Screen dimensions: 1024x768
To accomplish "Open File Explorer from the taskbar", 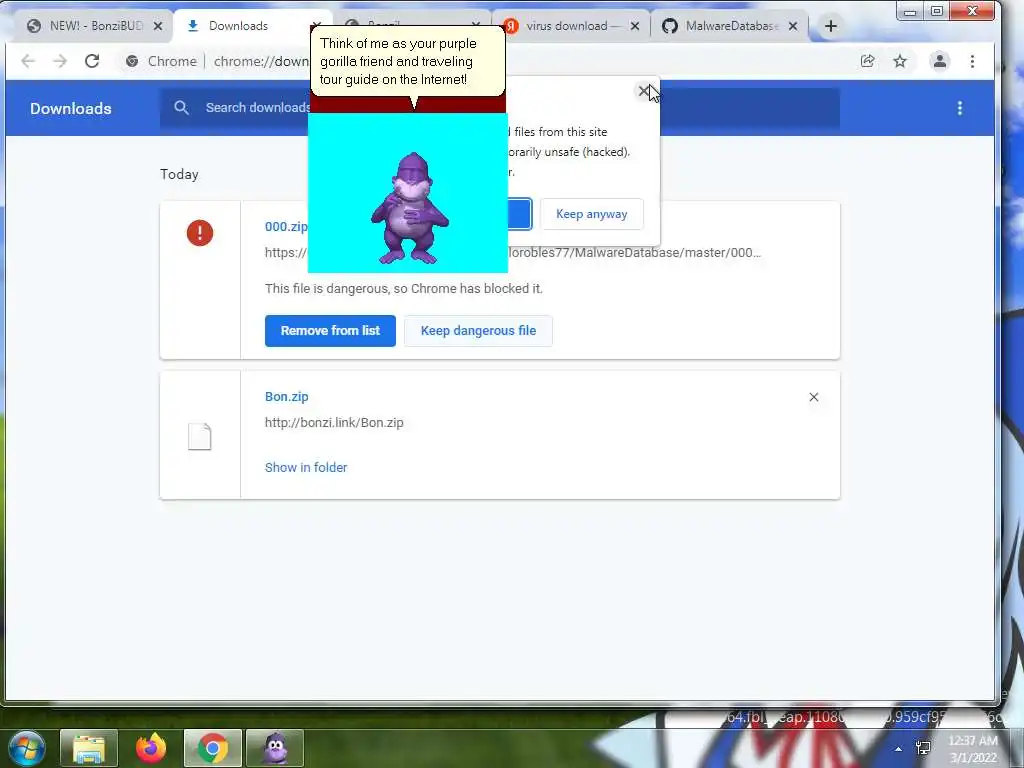I will coord(89,748).
